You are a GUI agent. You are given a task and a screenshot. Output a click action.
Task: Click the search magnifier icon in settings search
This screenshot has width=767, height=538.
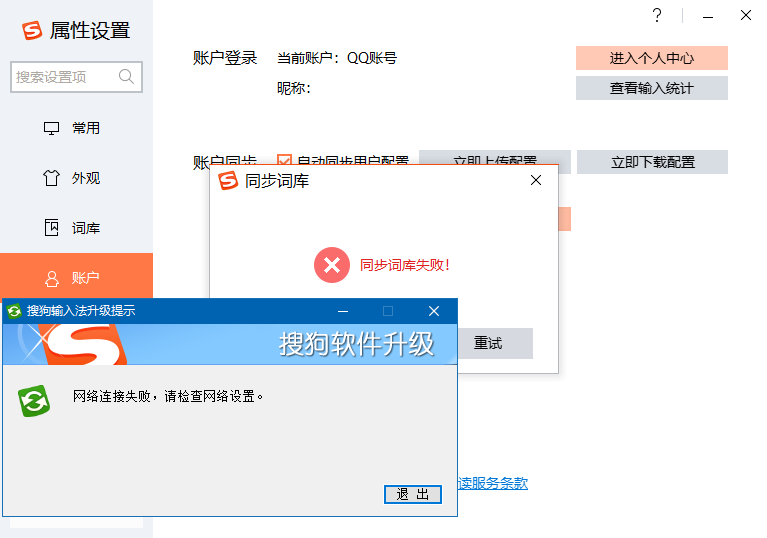click(x=126, y=76)
